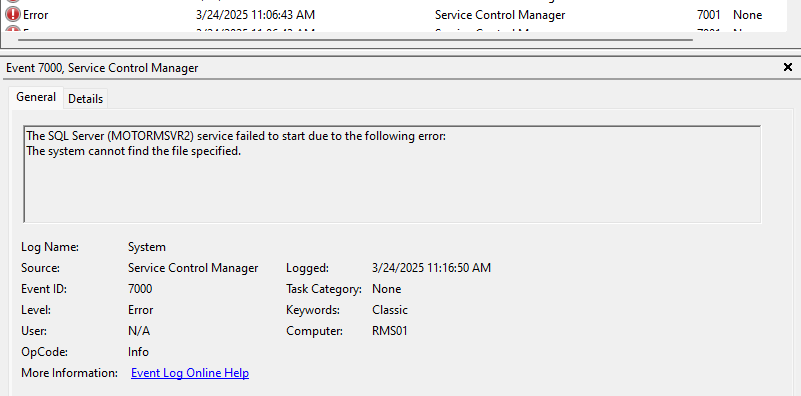Image resolution: width=801 pixels, height=396 pixels.
Task: Click the 7001 event ID cell in the list
Action: point(709,15)
